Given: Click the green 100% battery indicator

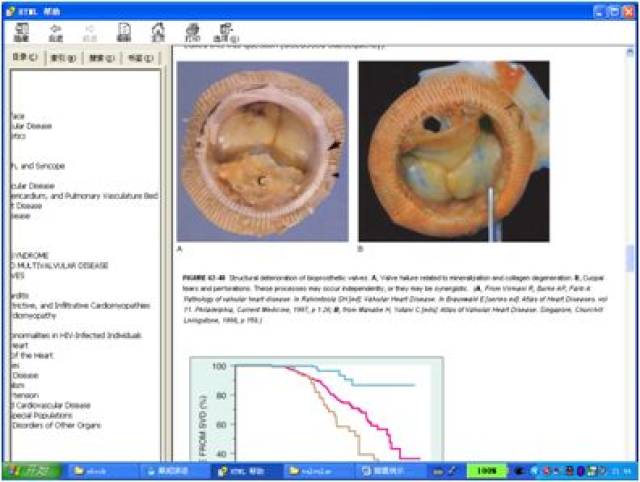Looking at the screenshot, I should [486, 471].
